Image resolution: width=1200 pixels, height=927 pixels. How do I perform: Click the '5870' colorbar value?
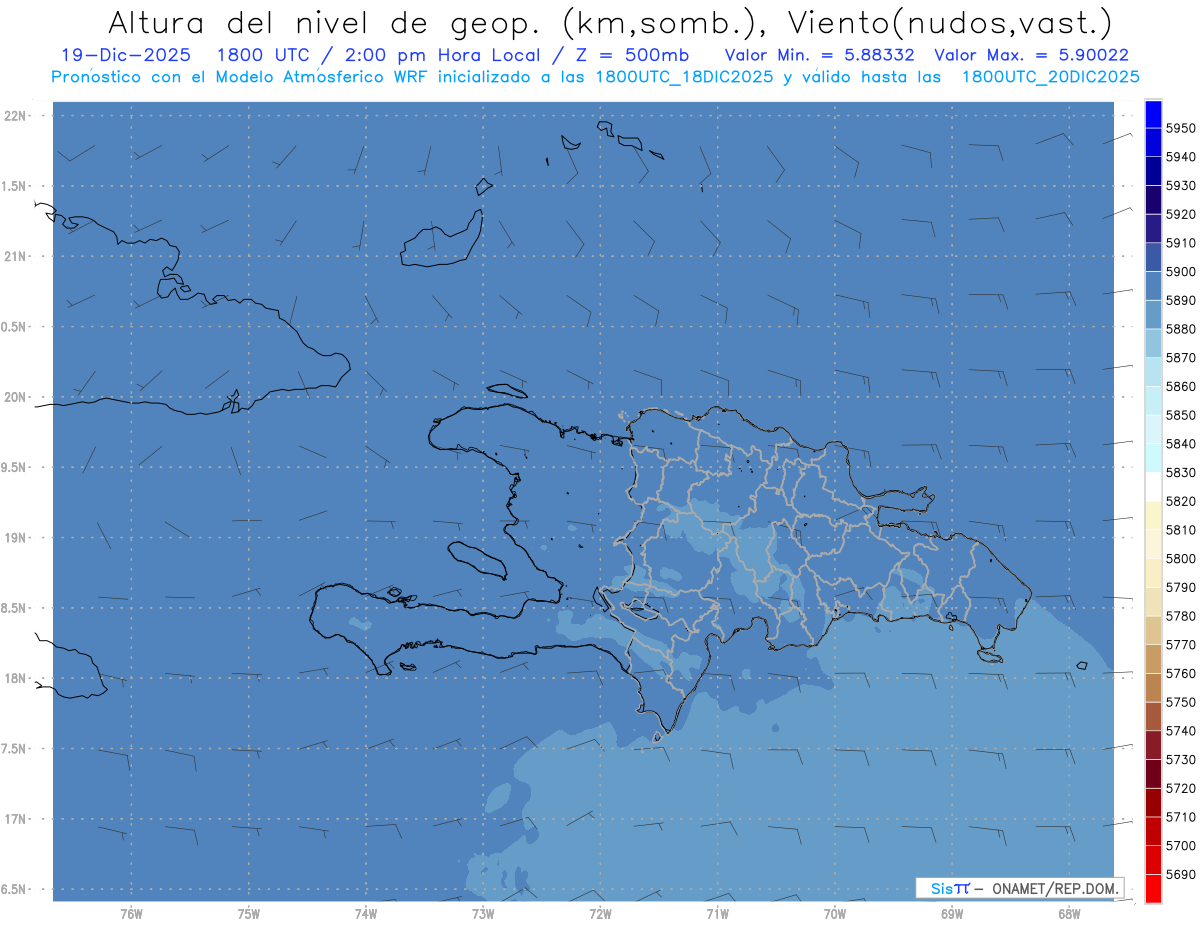(1181, 358)
